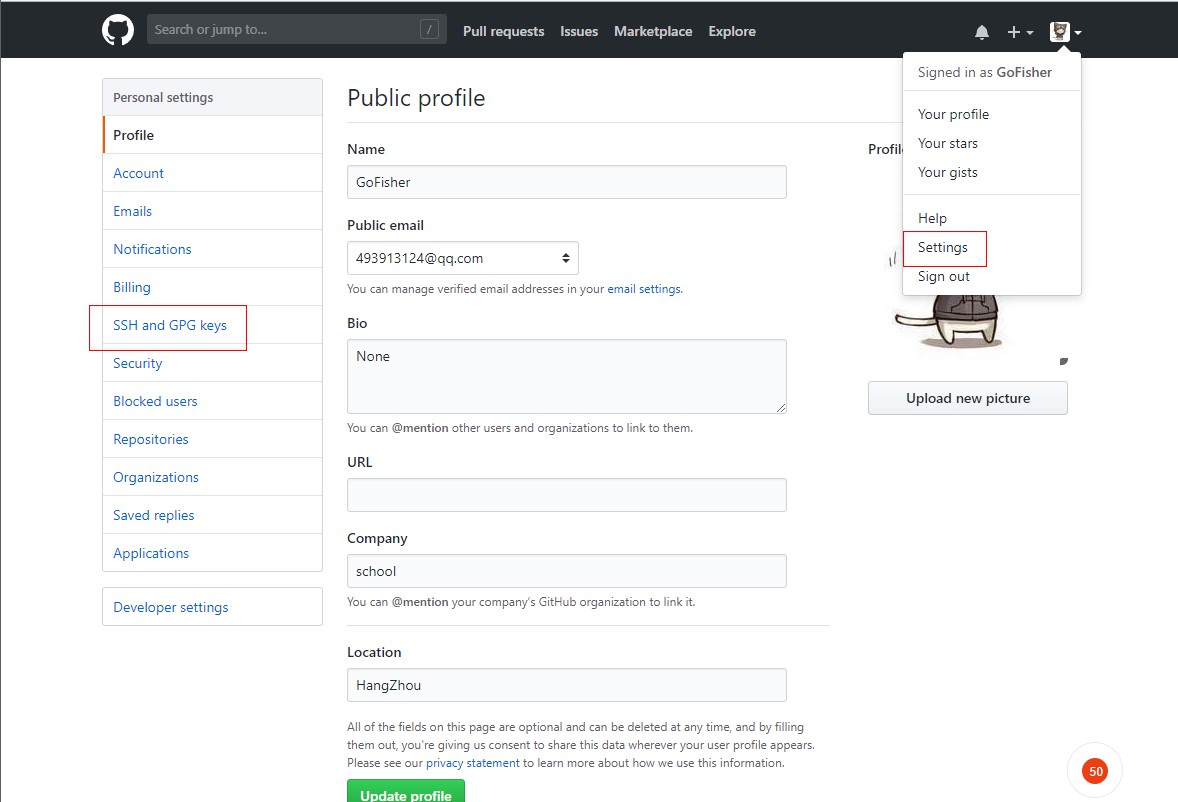Expand the Public email dropdown
The image size is (1178, 802).
[463, 258]
